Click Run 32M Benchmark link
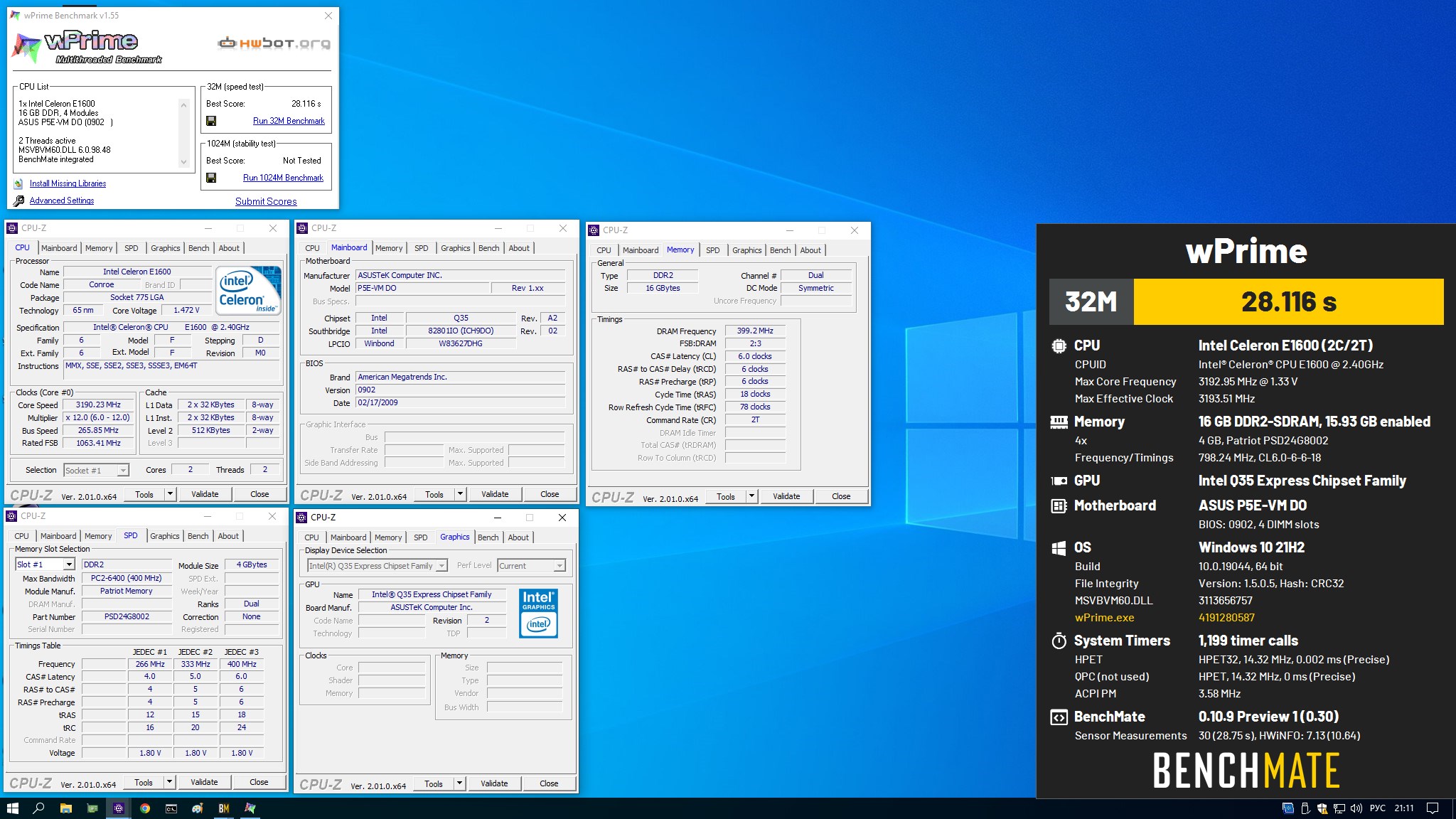The width and height of the screenshot is (1456, 819). point(289,121)
